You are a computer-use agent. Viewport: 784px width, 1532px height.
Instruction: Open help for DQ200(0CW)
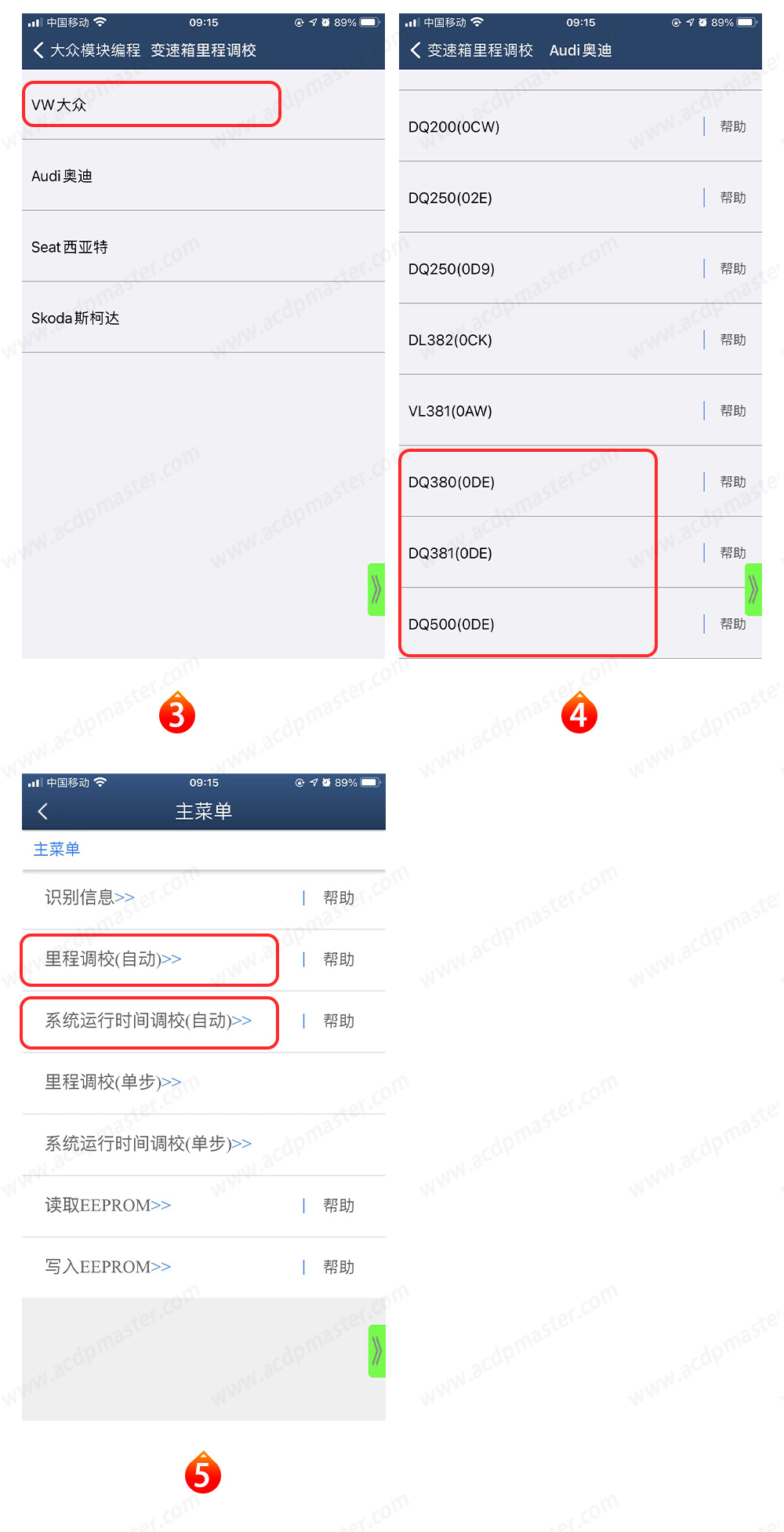tap(733, 126)
